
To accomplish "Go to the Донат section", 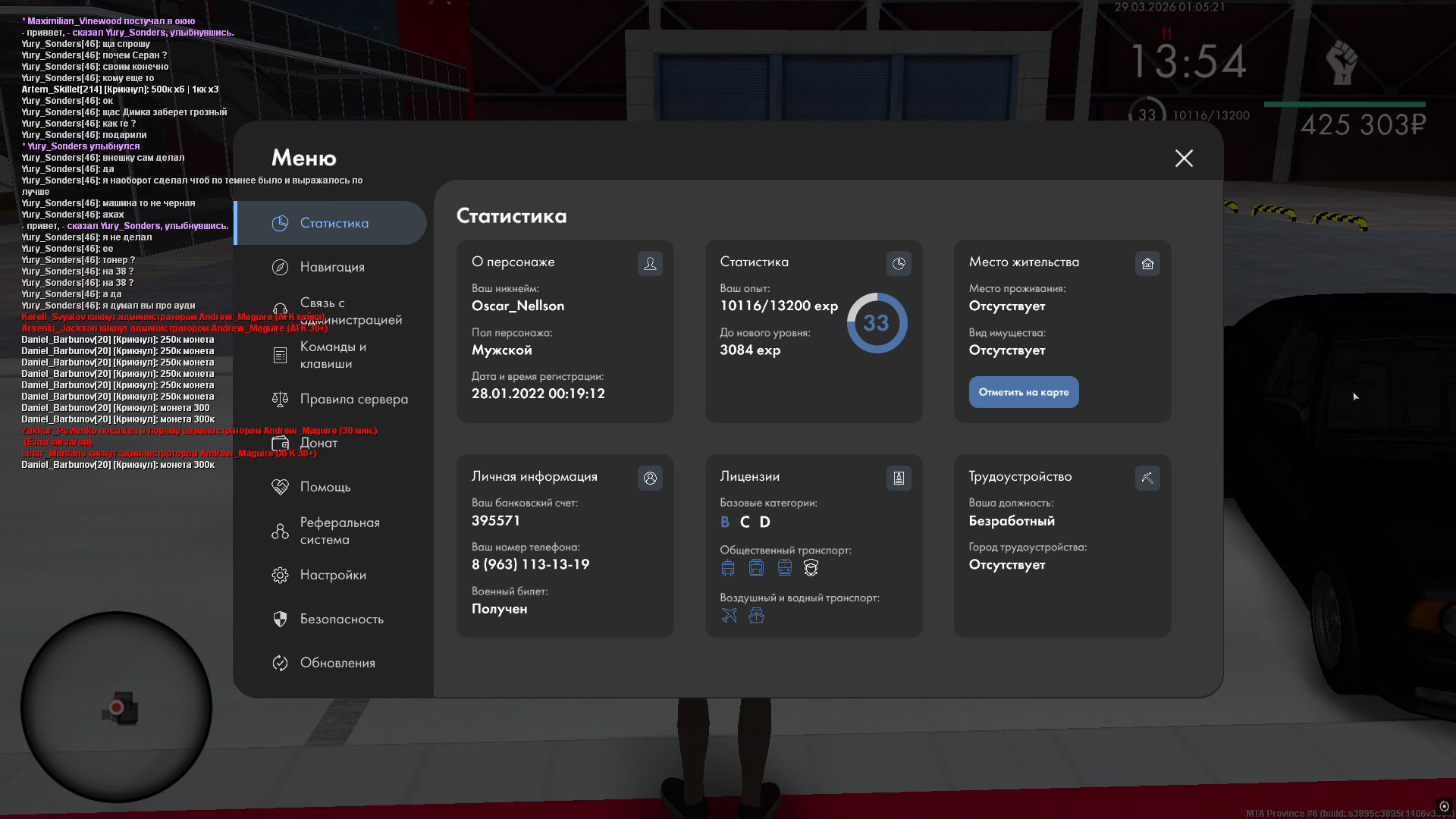I will click(x=318, y=443).
